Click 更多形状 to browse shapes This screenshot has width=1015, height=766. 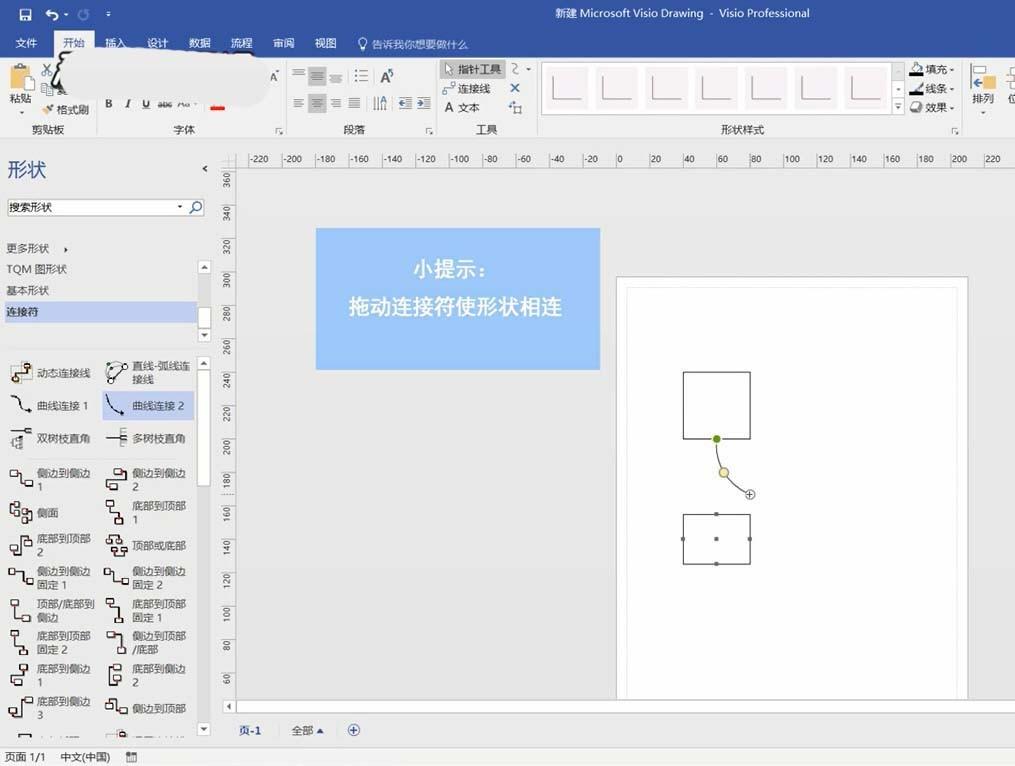pyautogui.click(x=29, y=247)
